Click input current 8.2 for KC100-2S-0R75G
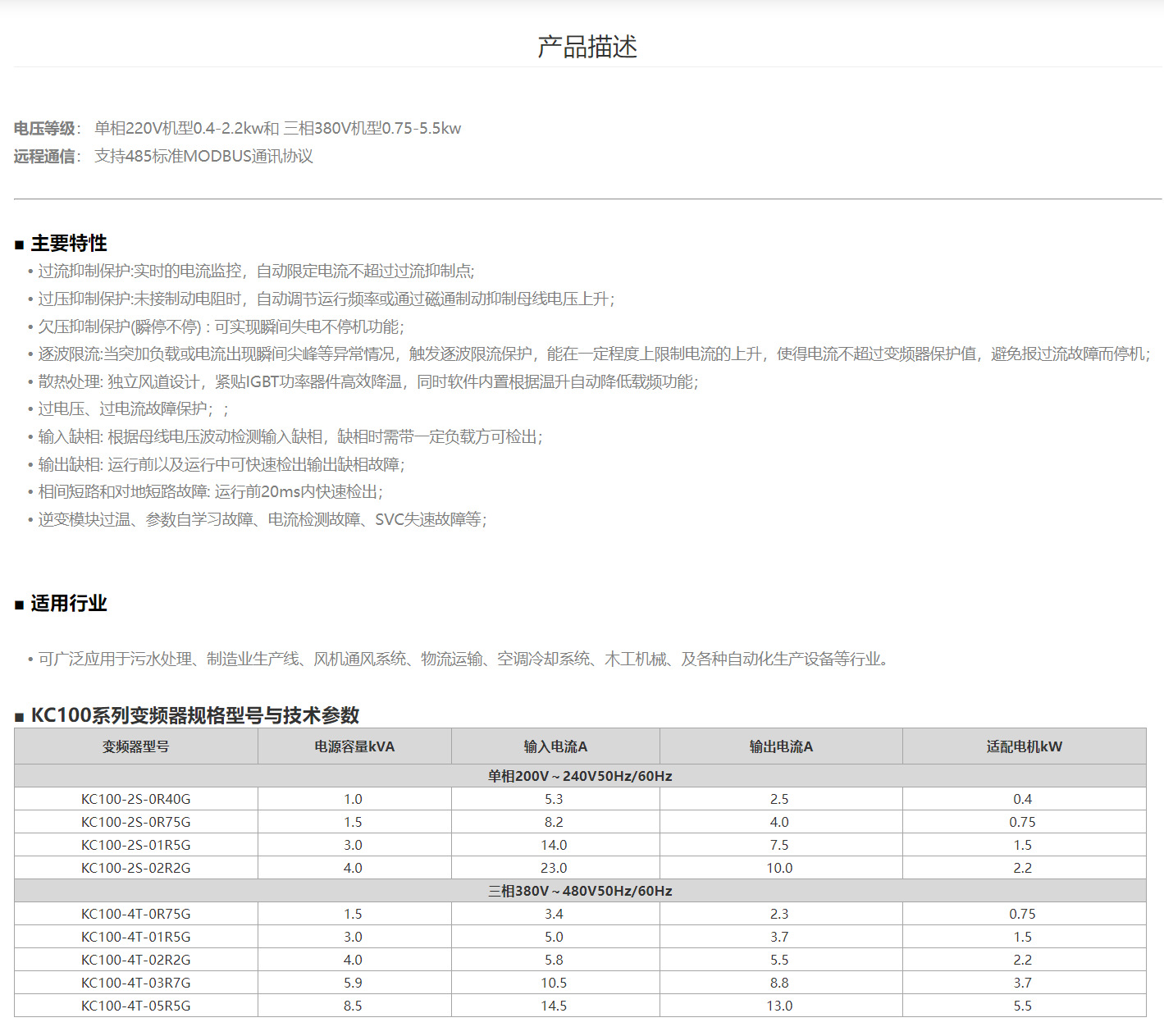Image resolution: width=1164 pixels, height=1036 pixels. click(x=554, y=822)
